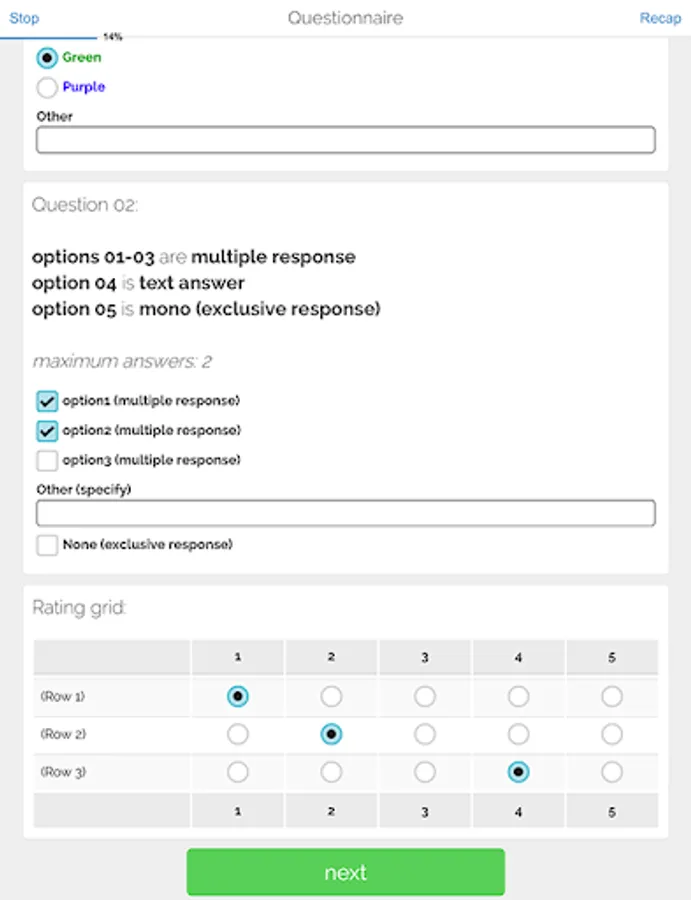Uncheck option2 (multiple response) checkbox
Screen dimensions: 691x900
[47, 431]
